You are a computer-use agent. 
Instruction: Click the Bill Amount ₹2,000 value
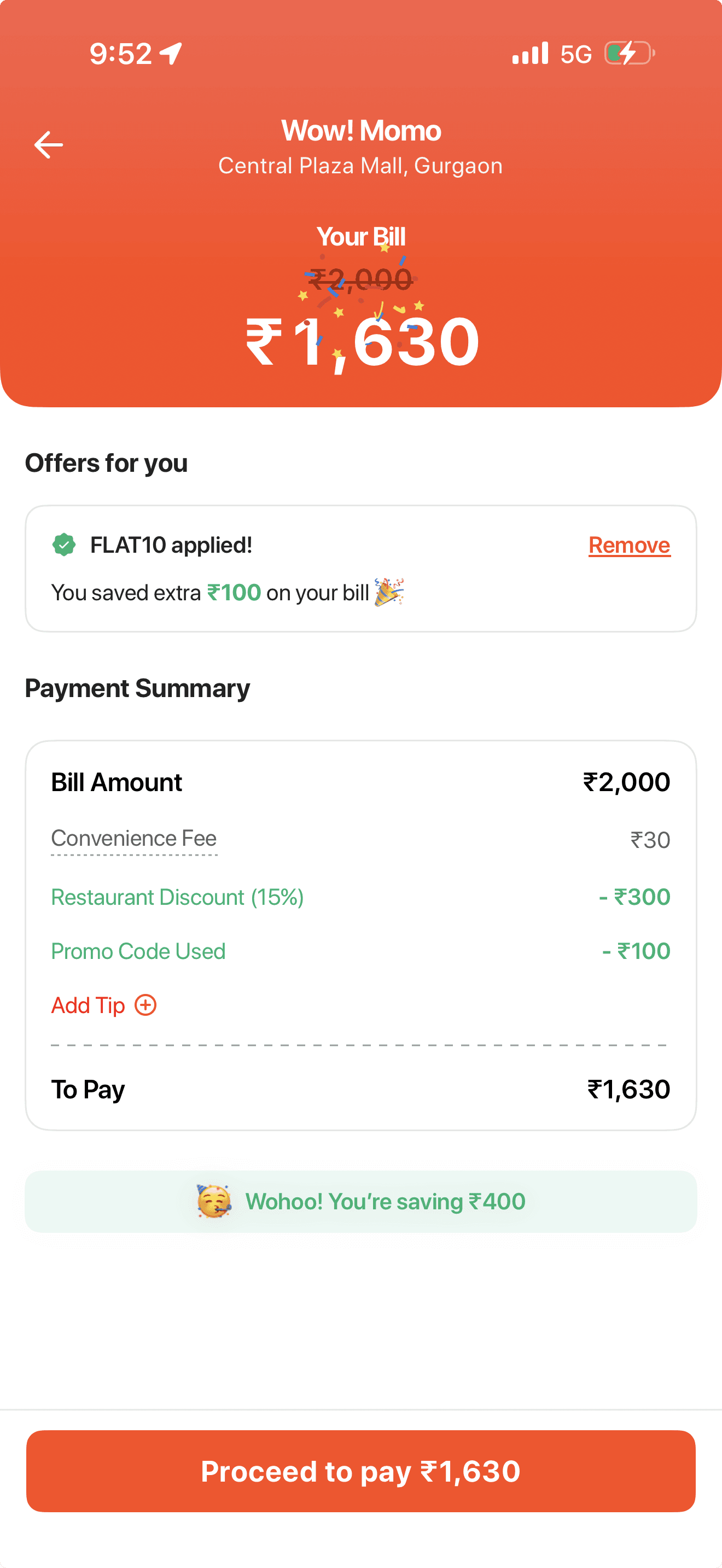[x=626, y=782]
